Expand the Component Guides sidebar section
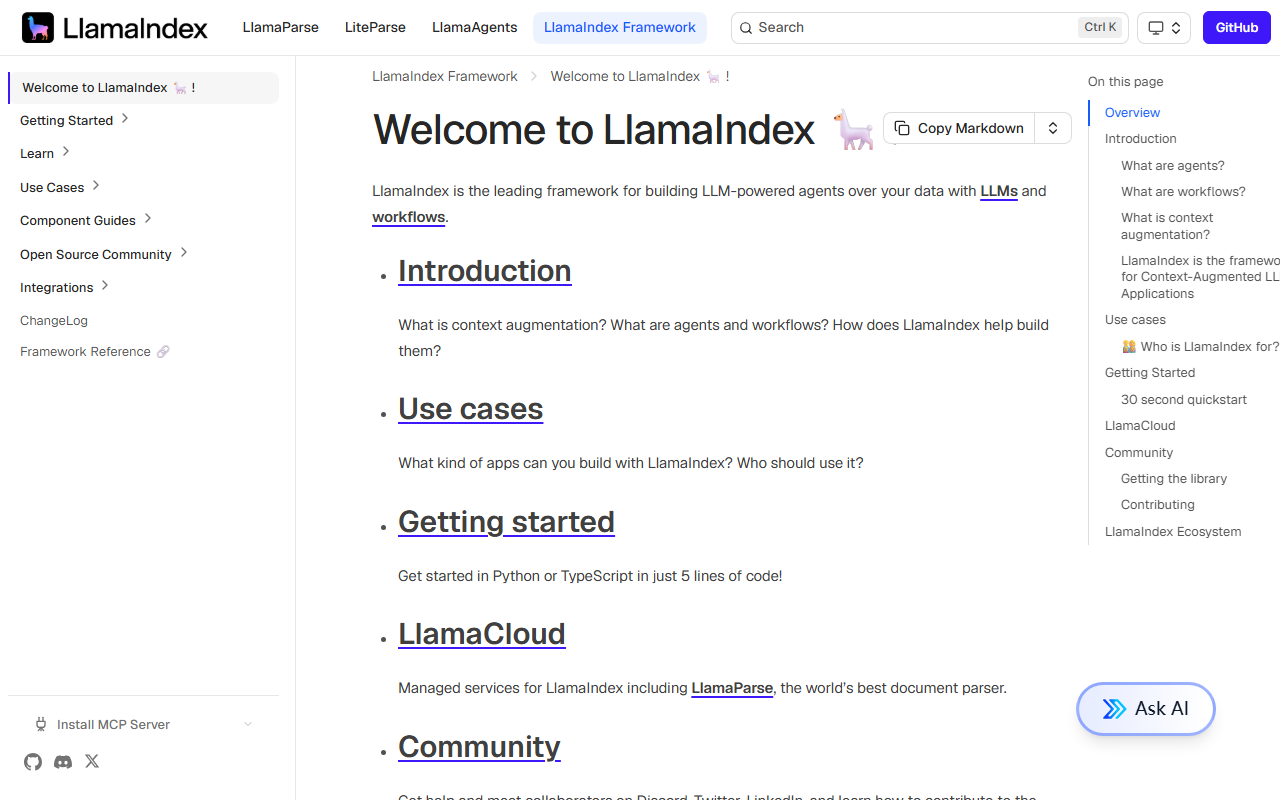 [x=148, y=219]
